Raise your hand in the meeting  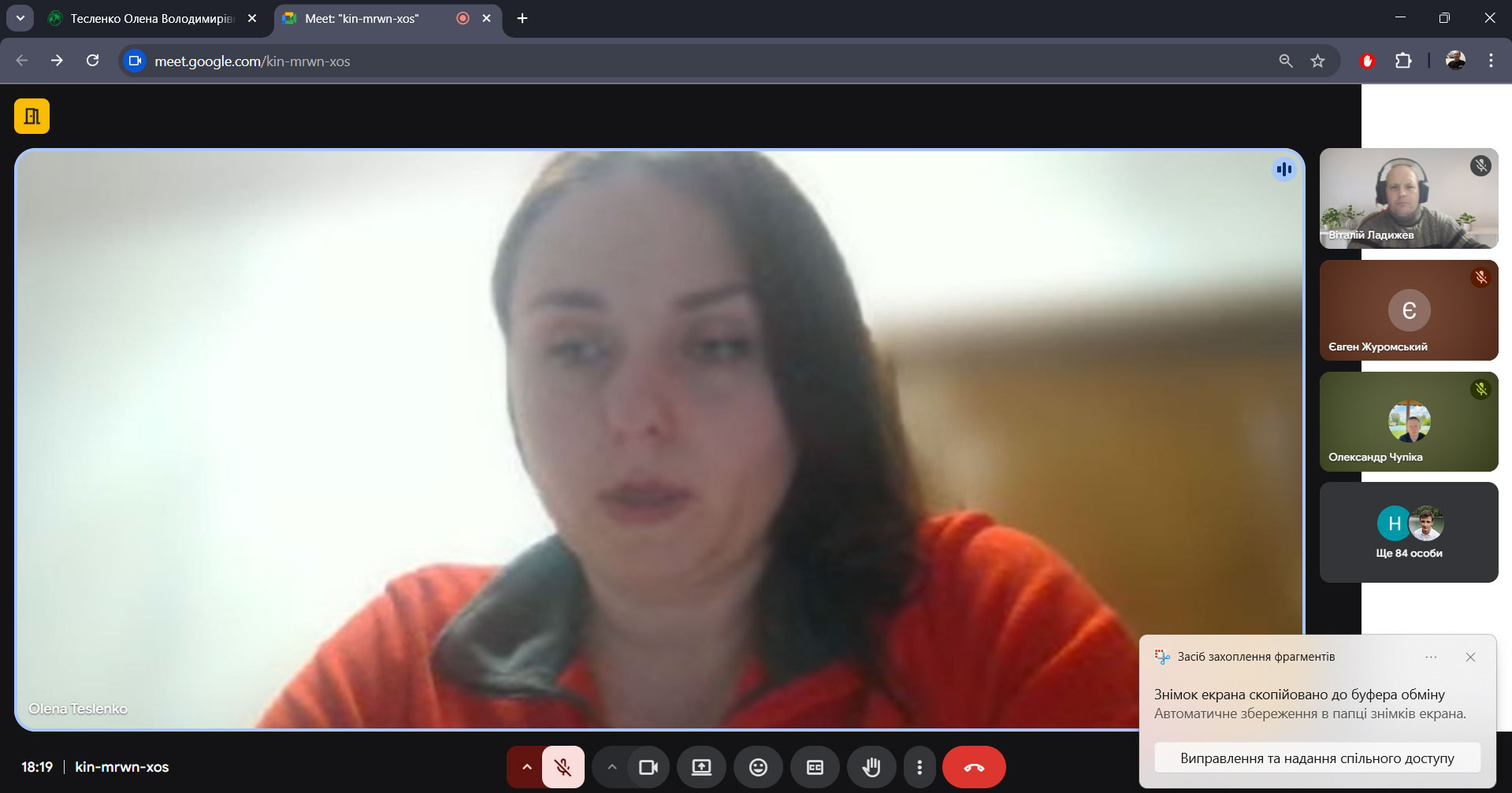tap(871, 767)
